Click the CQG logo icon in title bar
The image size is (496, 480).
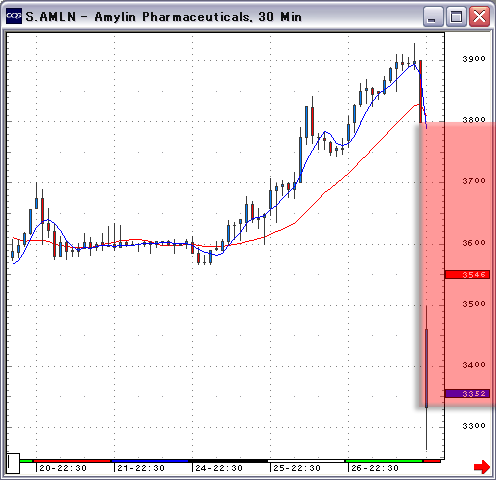(x=14, y=16)
